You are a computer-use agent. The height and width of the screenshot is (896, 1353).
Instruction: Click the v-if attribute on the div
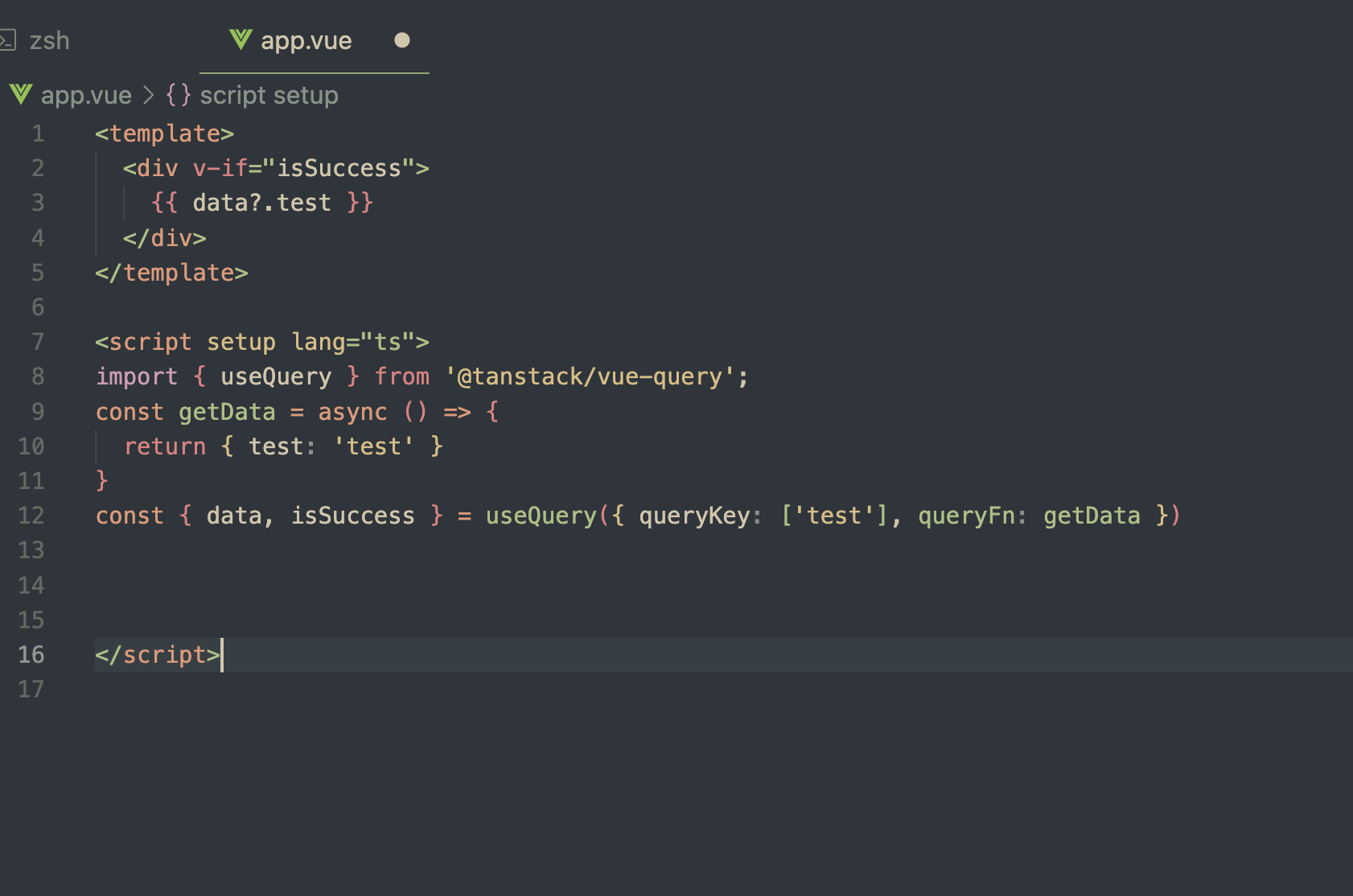click(x=220, y=168)
